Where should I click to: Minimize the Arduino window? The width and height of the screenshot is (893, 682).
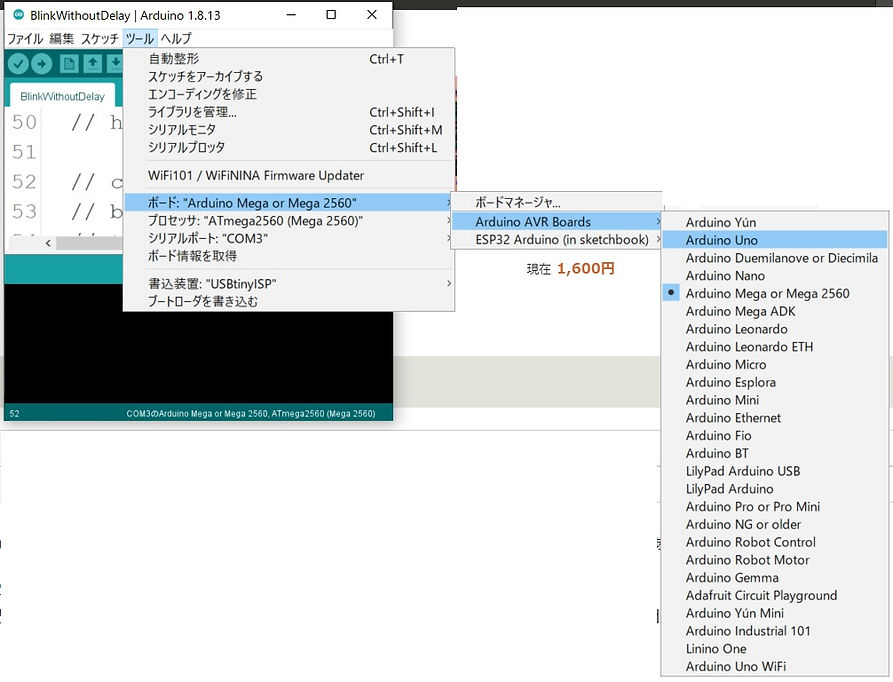tap(292, 15)
